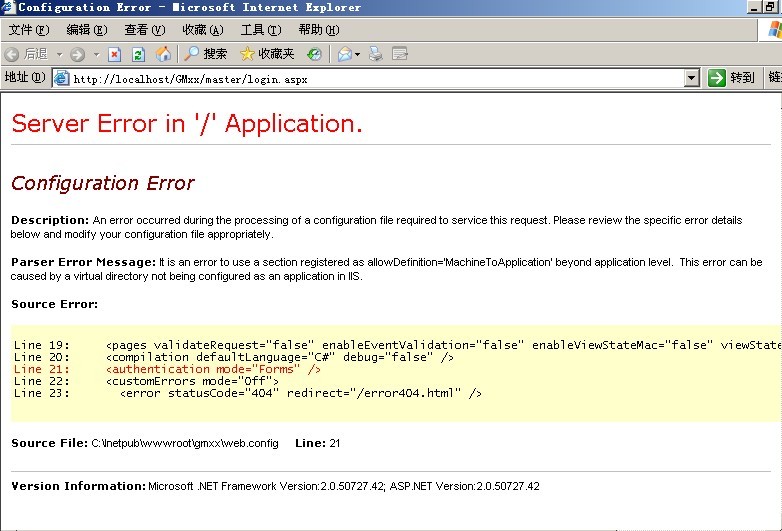This screenshot has height=531, width=782.
Task: Go to the home page via the house icon
Action: click(163, 54)
